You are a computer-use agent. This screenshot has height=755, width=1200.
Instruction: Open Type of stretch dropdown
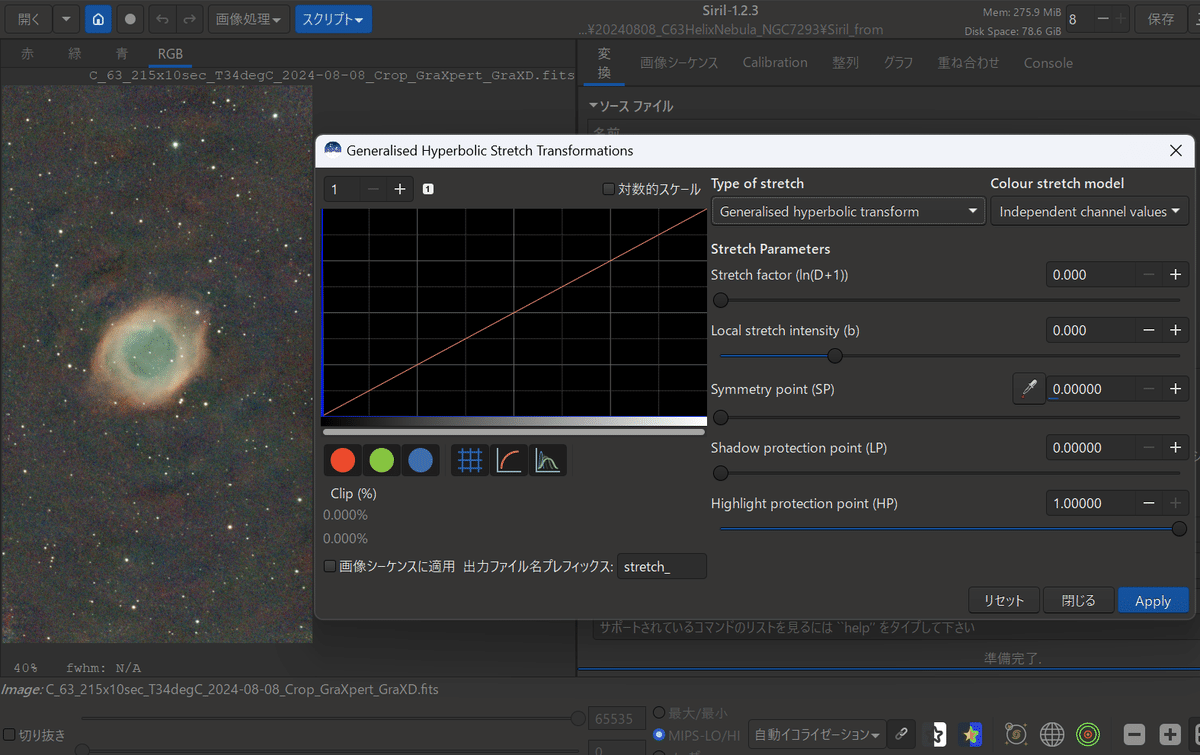[848, 212]
